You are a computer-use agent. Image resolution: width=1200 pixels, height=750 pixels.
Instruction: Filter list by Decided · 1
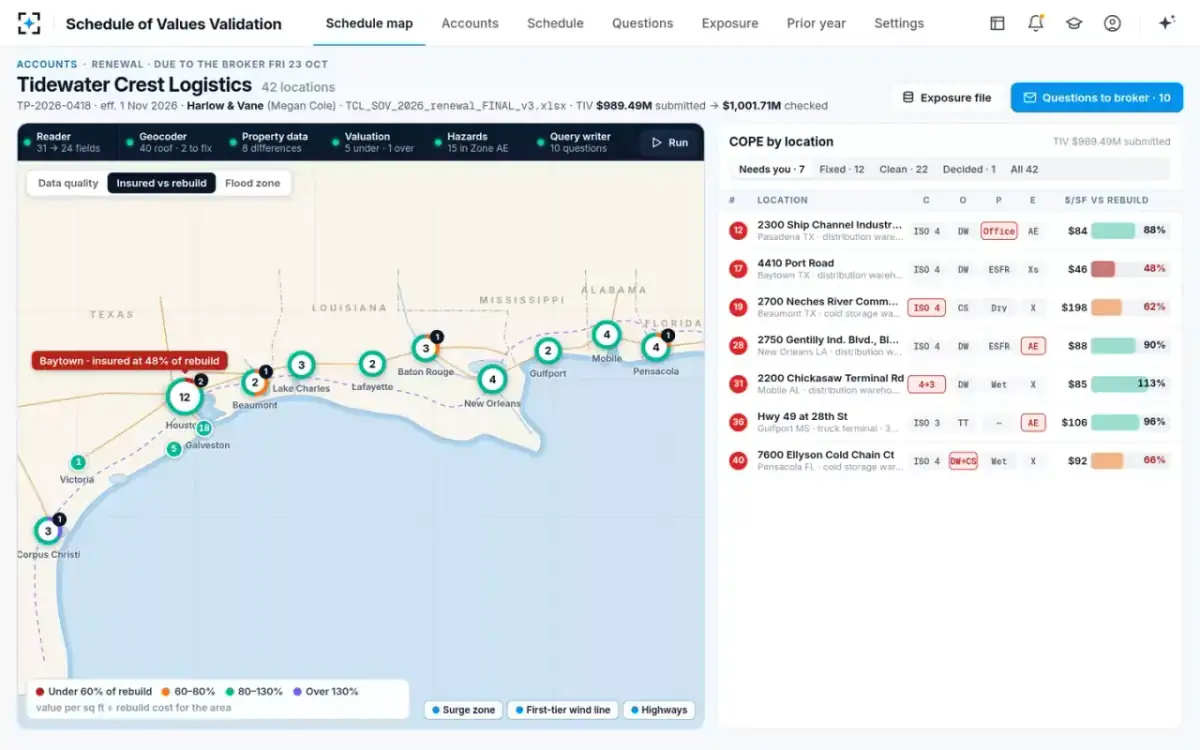tap(969, 169)
